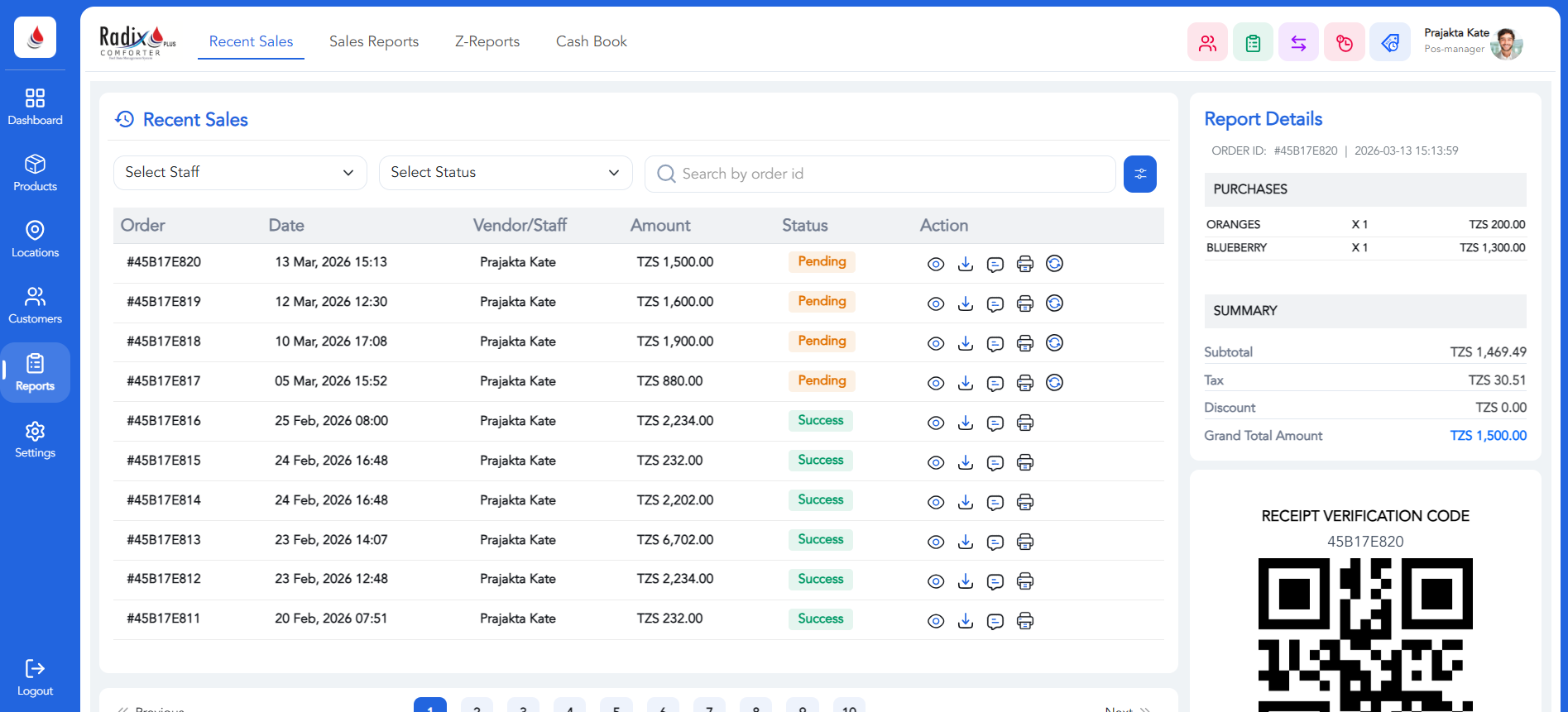Viewport: 1568px width, 712px height.
Task: Click the purple transfer arrows icon
Action: click(x=1298, y=43)
